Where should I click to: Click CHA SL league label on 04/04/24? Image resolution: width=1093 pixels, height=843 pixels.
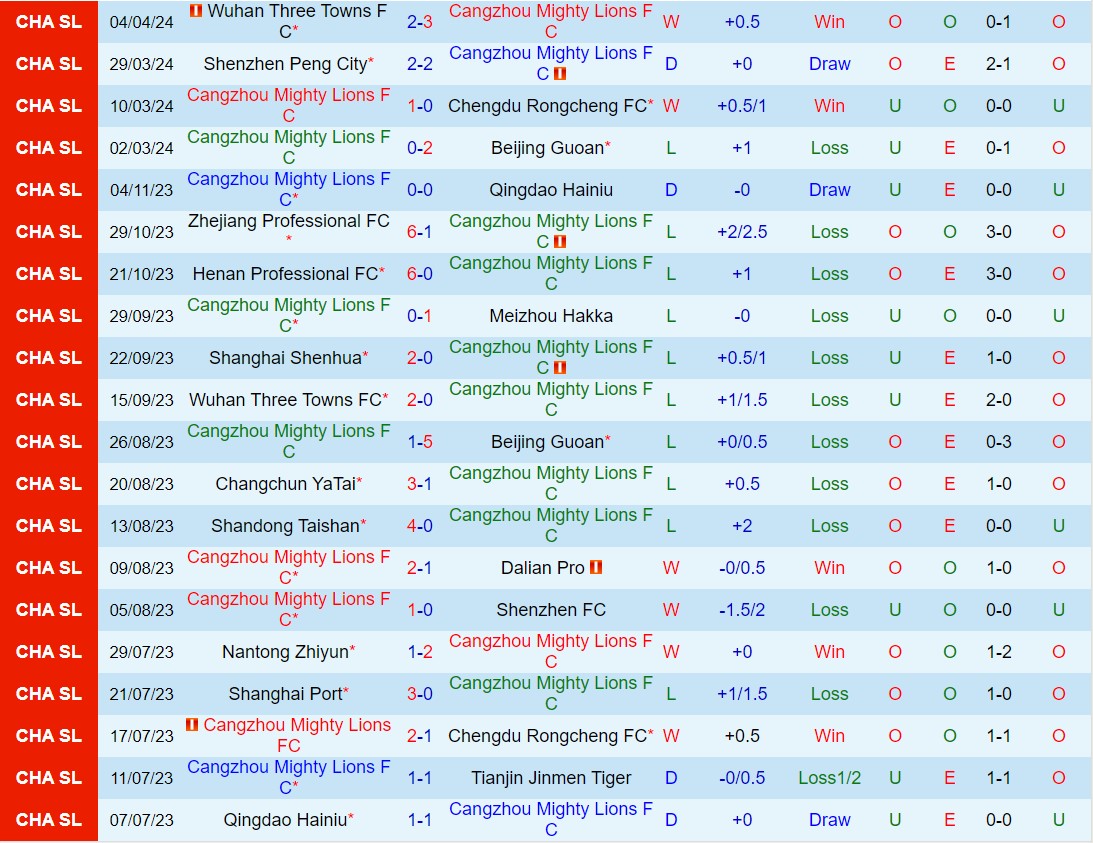click(49, 22)
